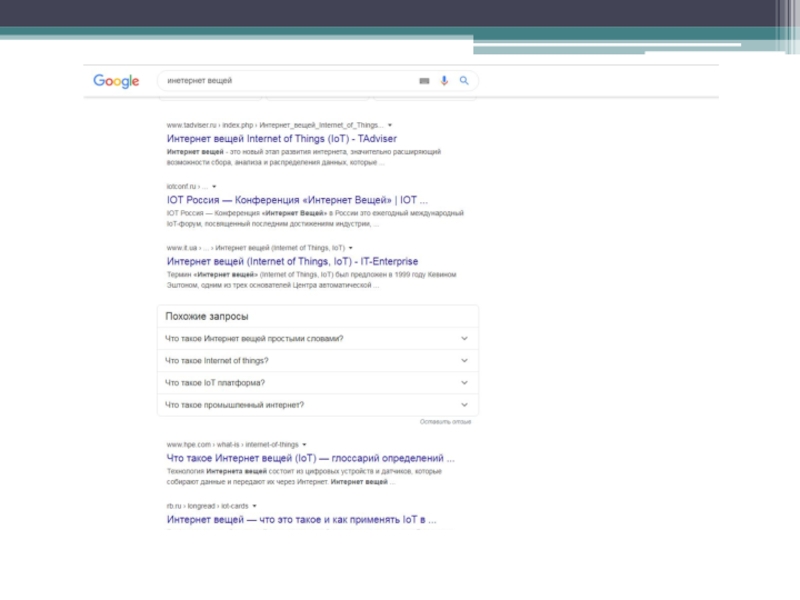Click the blue magnifier search icon
800x600 pixels.
[464, 81]
